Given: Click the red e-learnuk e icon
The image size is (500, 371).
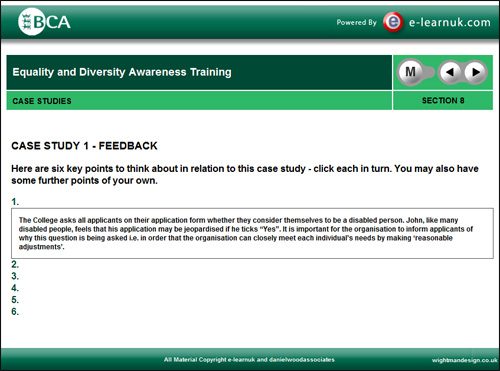Looking at the screenshot, I should [x=393, y=22].
